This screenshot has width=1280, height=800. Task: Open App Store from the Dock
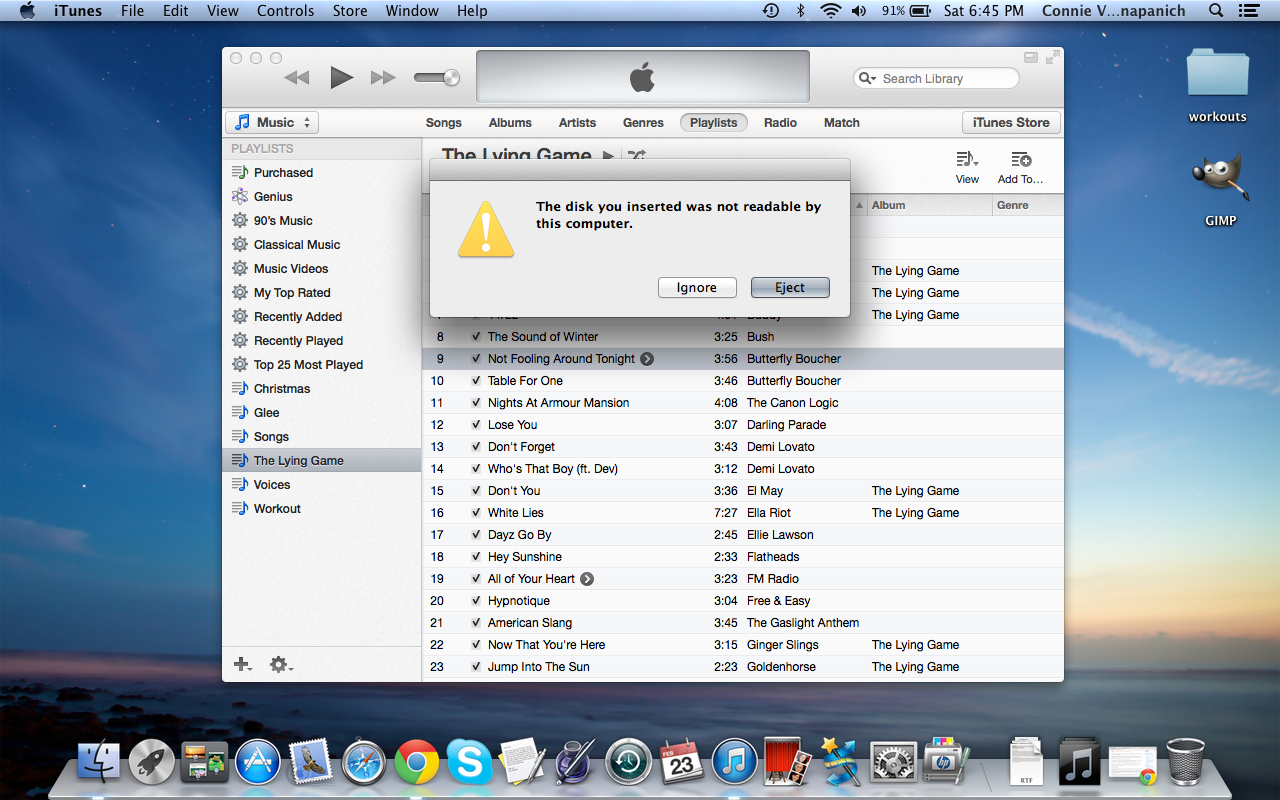(x=257, y=763)
